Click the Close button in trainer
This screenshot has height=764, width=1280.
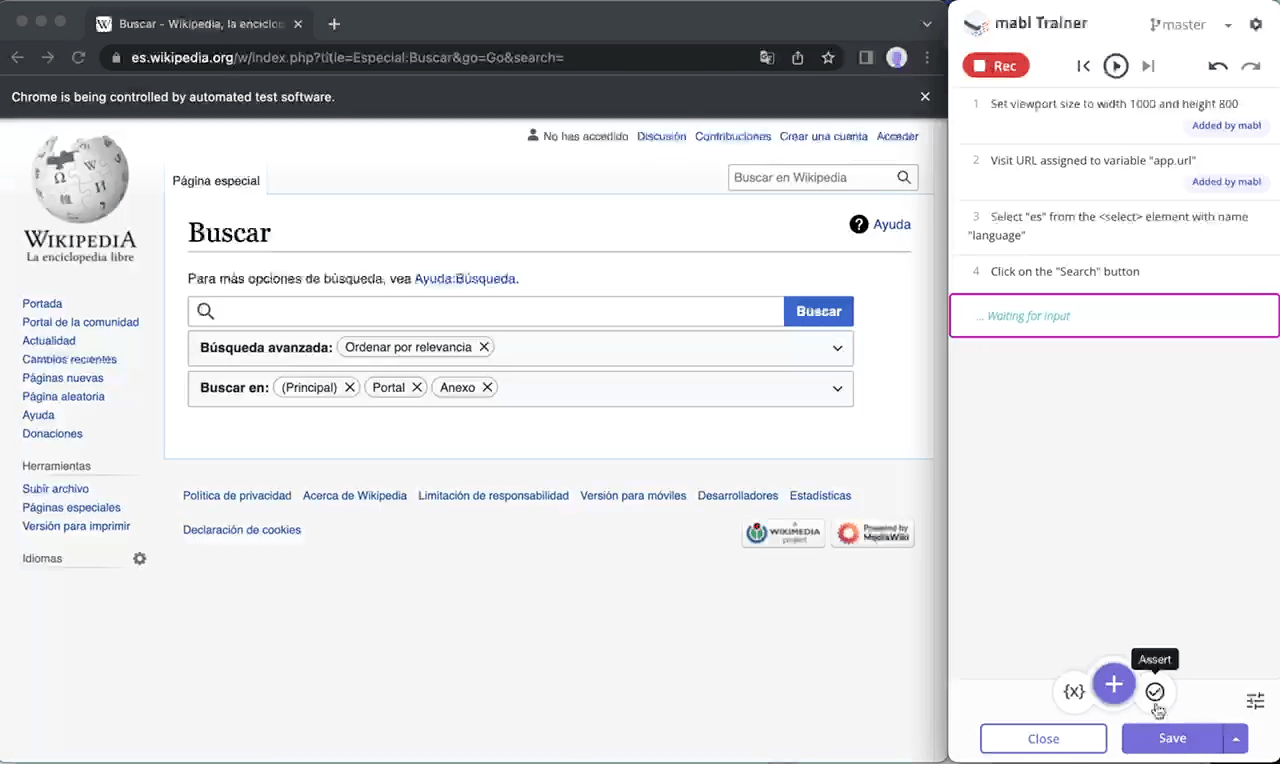(x=1043, y=739)
